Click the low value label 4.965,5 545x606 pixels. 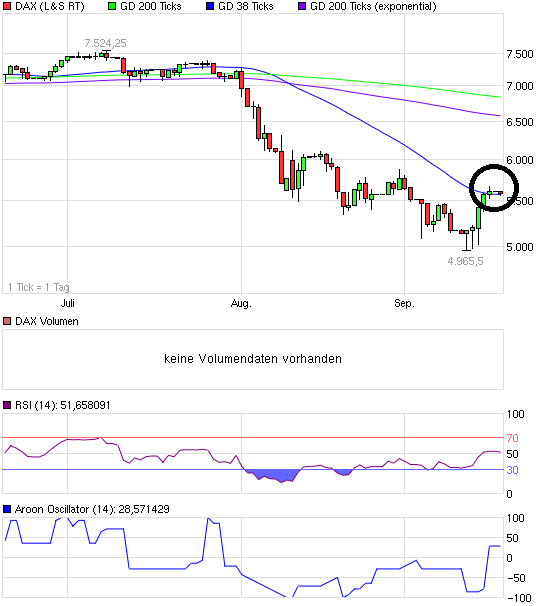(465, 262)
